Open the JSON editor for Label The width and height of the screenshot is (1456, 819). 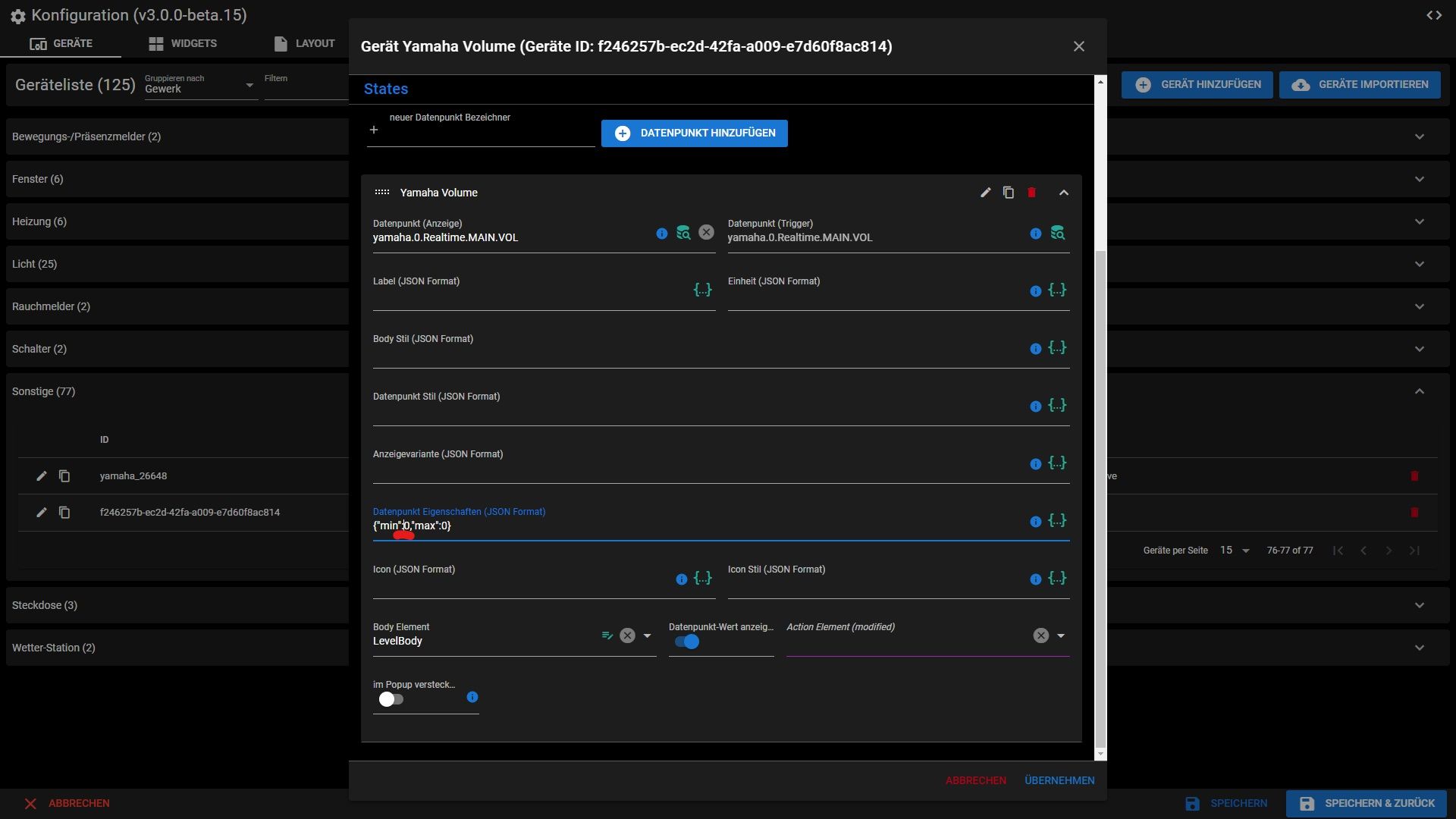(702, 290)
